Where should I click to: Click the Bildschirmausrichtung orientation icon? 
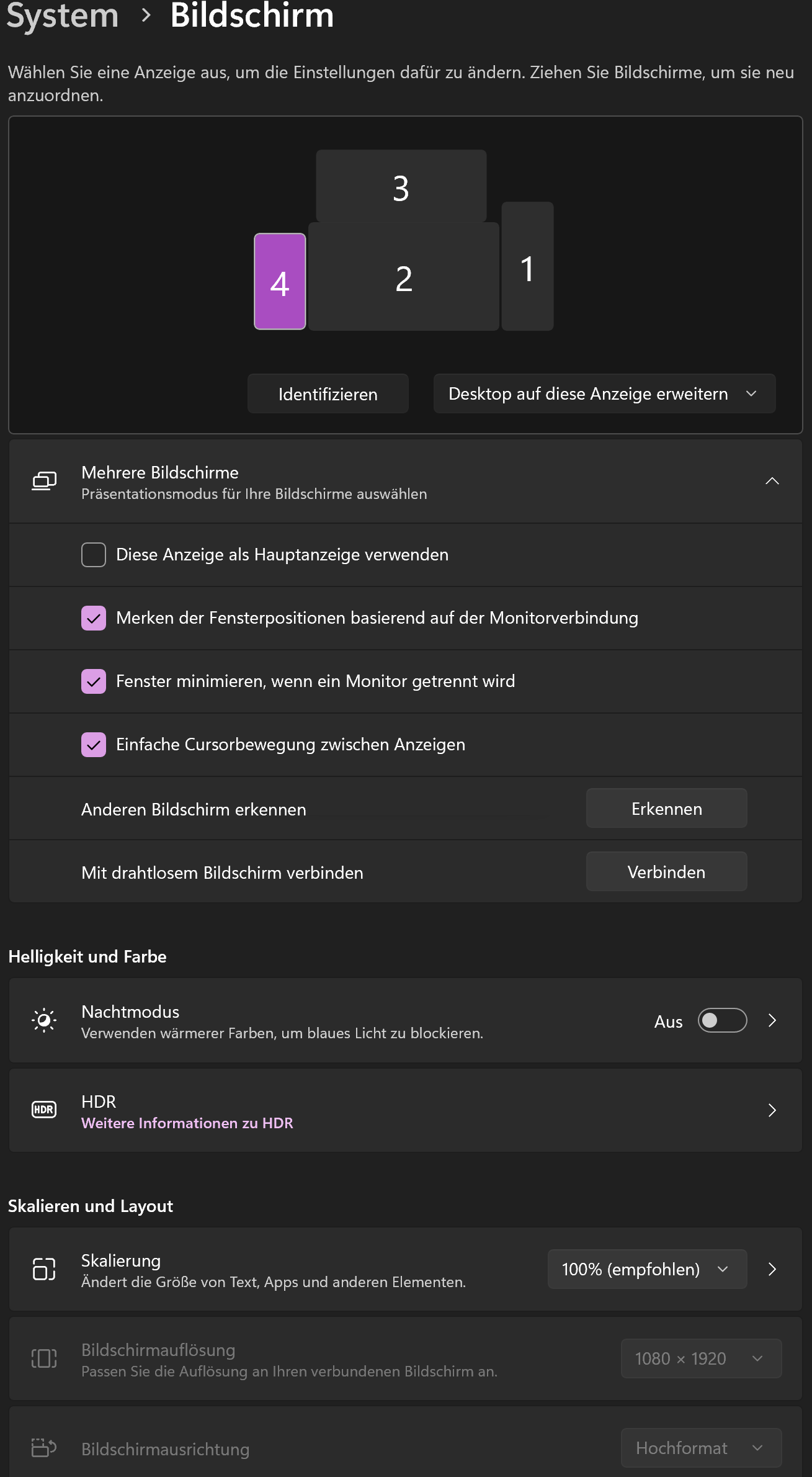(x=44, y=1448)
